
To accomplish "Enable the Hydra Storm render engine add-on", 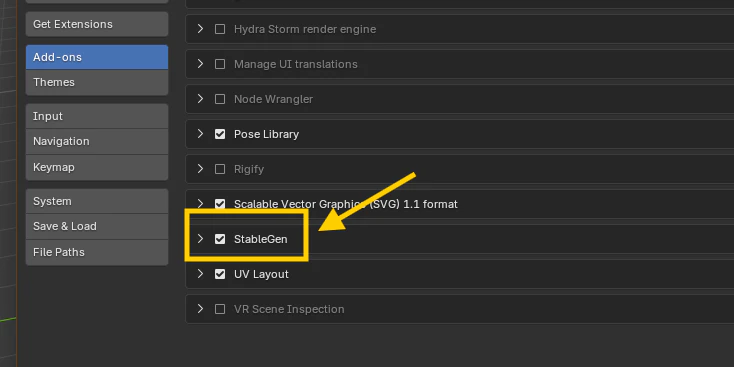I will click(220, 29).
